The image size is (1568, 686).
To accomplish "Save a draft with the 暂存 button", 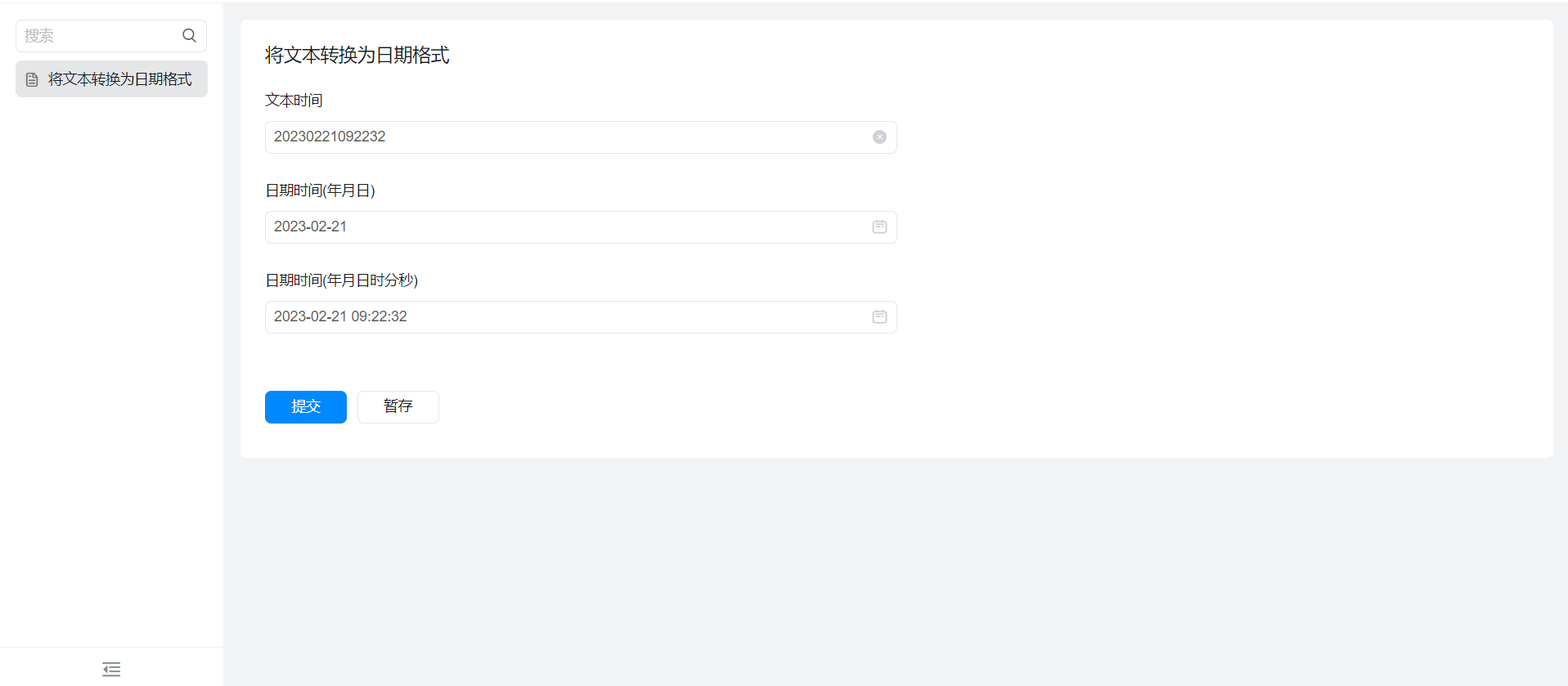I will pos(398,407).
